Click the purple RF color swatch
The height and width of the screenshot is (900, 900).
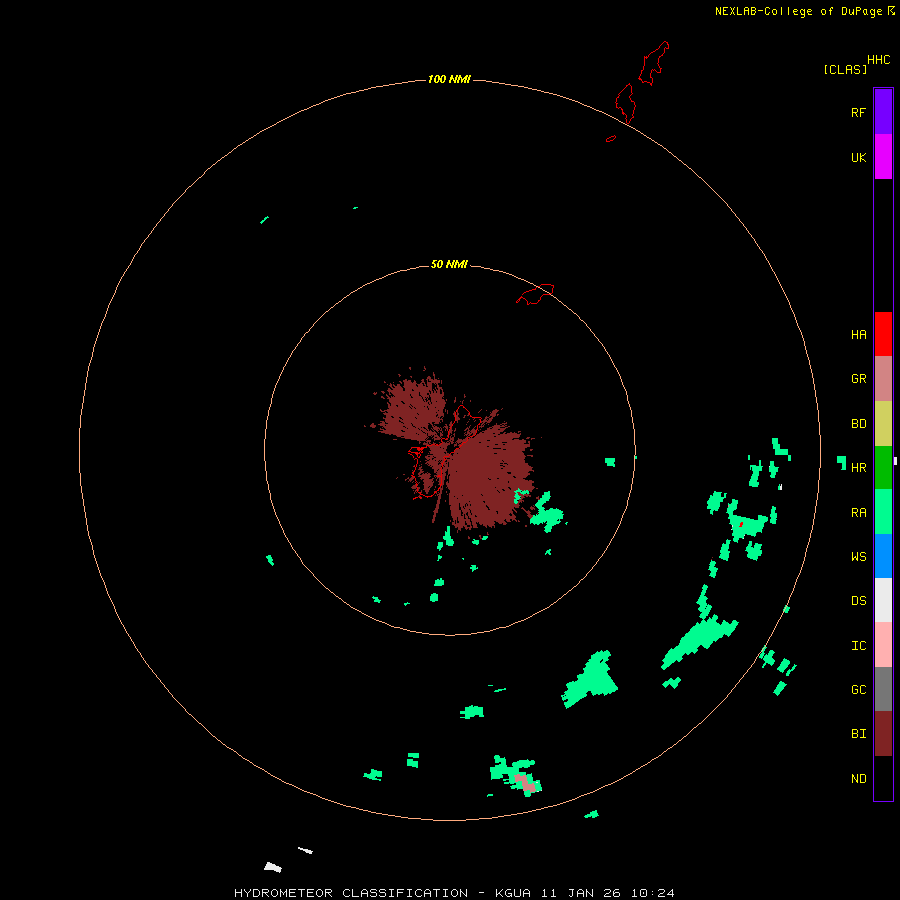(883, 112)
